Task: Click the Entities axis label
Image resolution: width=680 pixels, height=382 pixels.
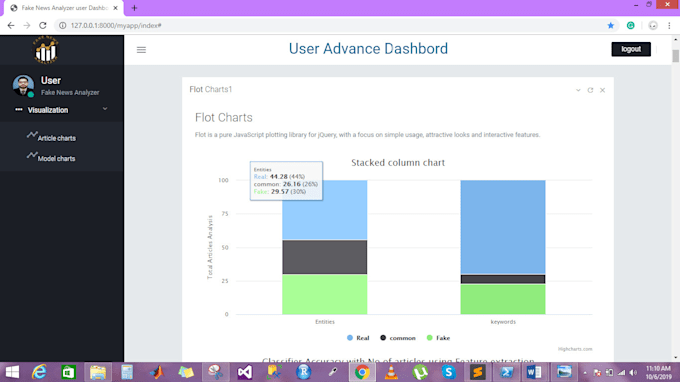Action: point(324,322)
